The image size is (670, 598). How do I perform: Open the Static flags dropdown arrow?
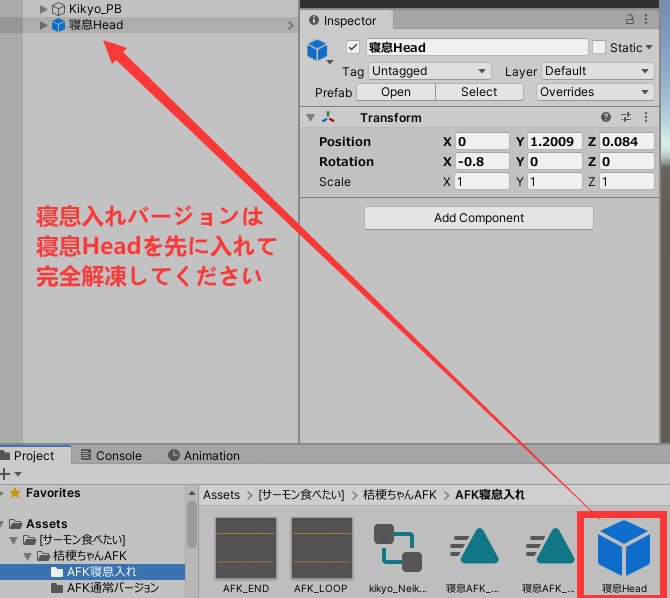point(649,47)
